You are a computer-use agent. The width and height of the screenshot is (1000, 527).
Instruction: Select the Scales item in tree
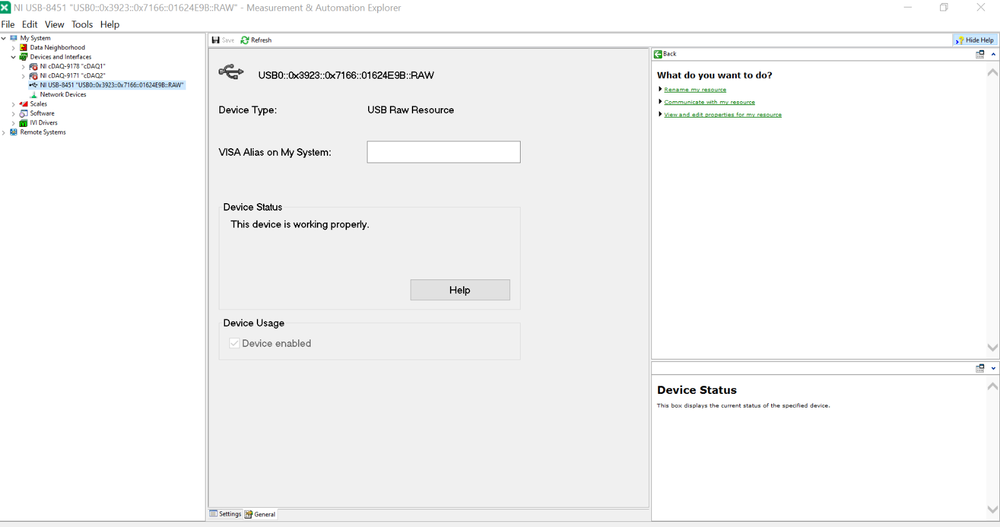(38, 104)
